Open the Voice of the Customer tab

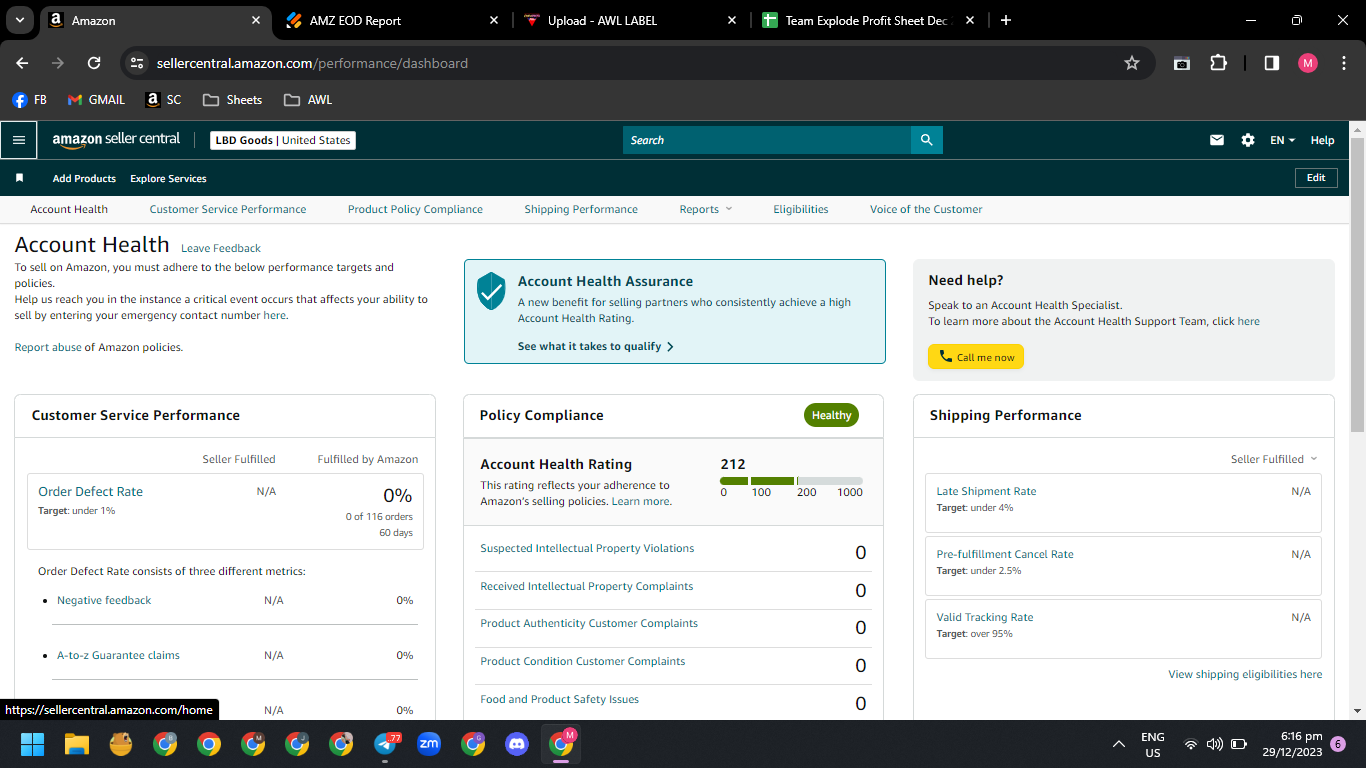point(926,209)
